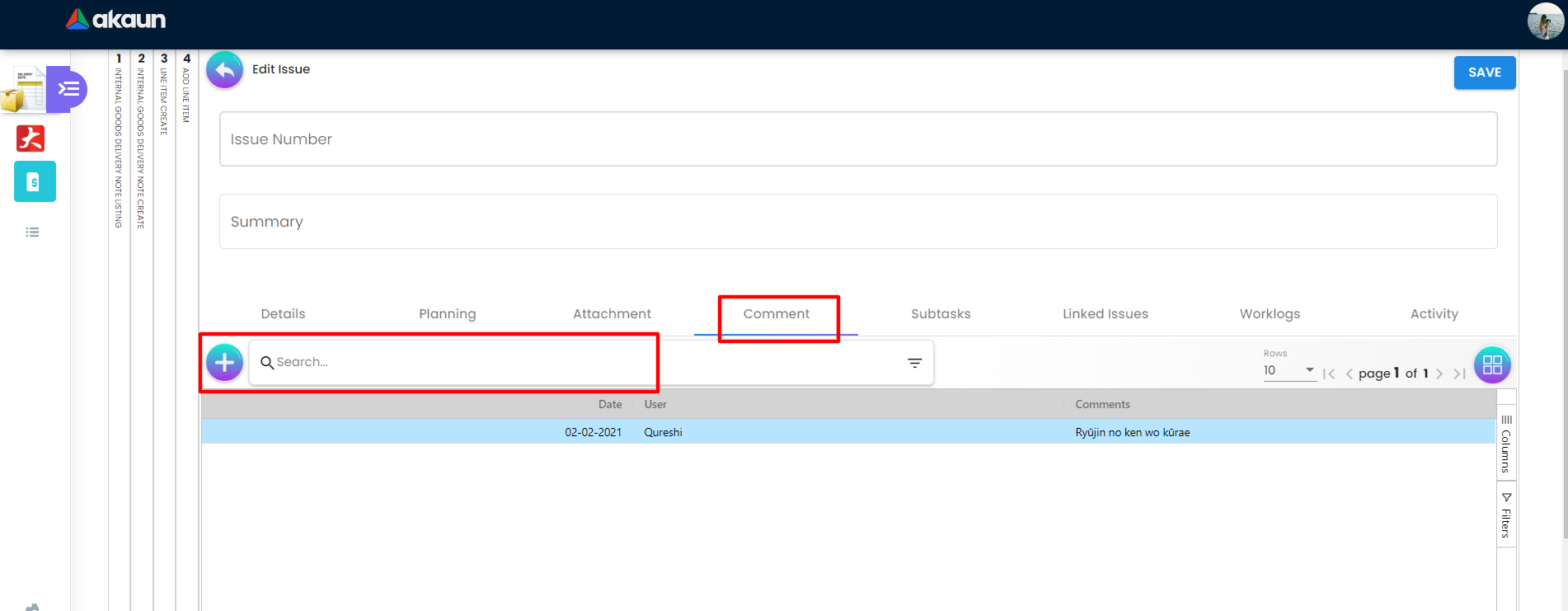1568x611 pixels.
Task: Open the Attachment tab
Action: point(612,313)
